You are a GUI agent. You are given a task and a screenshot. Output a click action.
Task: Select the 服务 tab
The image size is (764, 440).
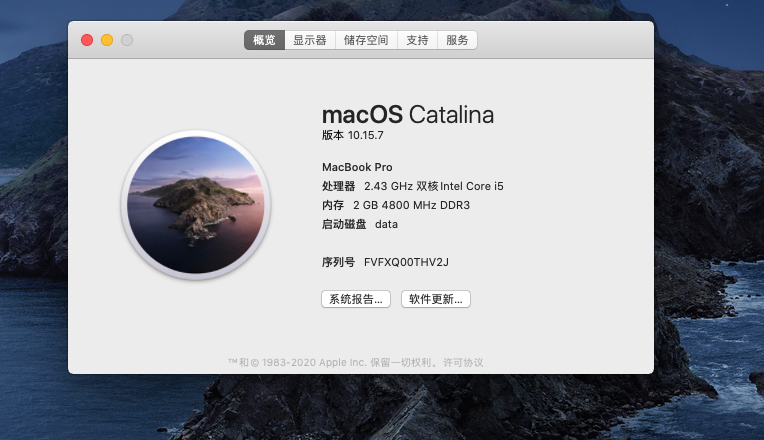click(x=457, y=40)
